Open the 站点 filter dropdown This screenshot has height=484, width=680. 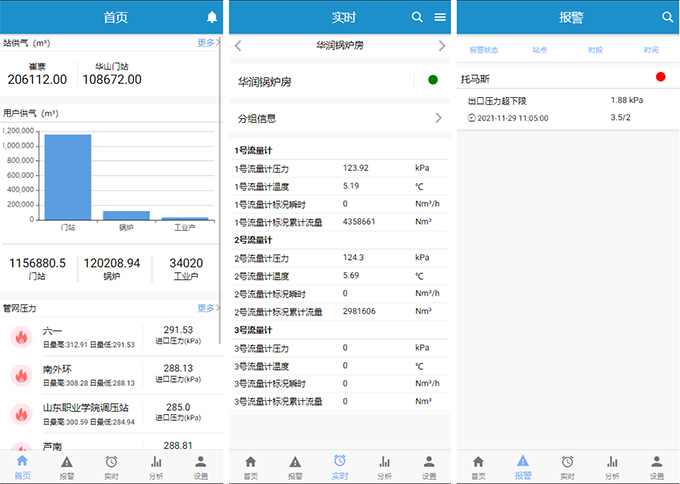[540, 49]
